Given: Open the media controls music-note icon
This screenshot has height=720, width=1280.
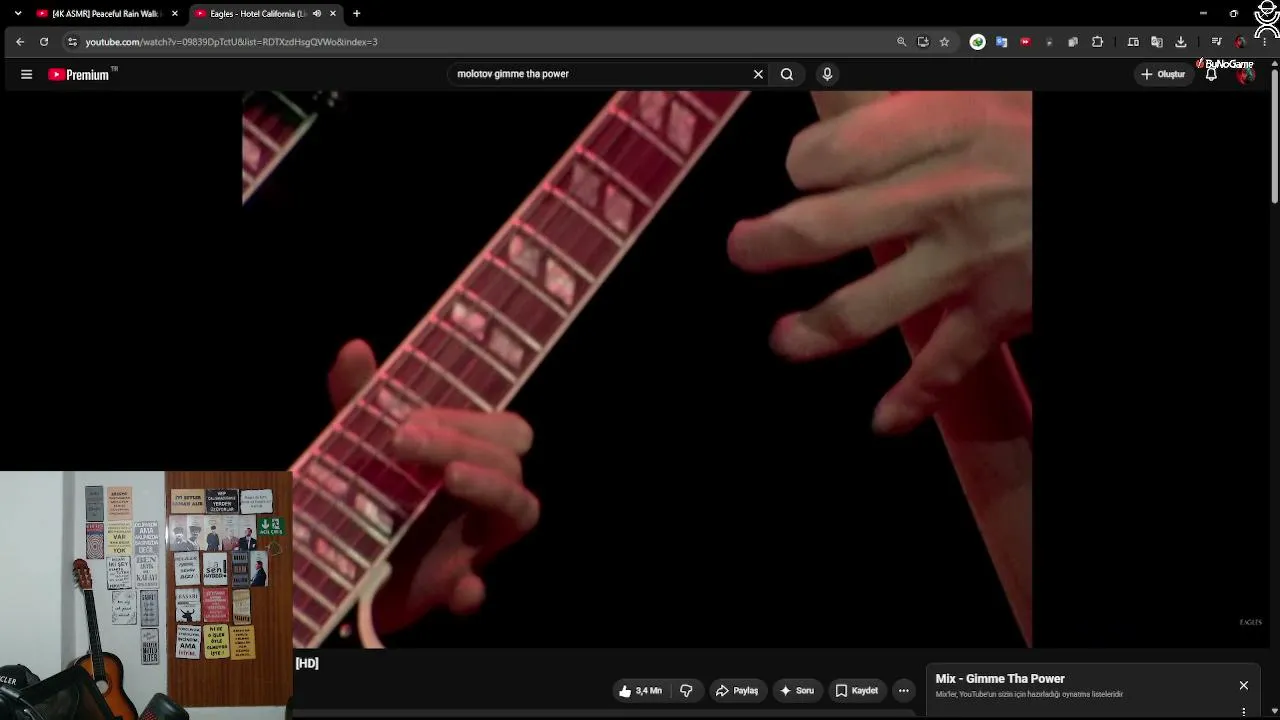Looking at the screenshot, I should [x=1216, y=42].
